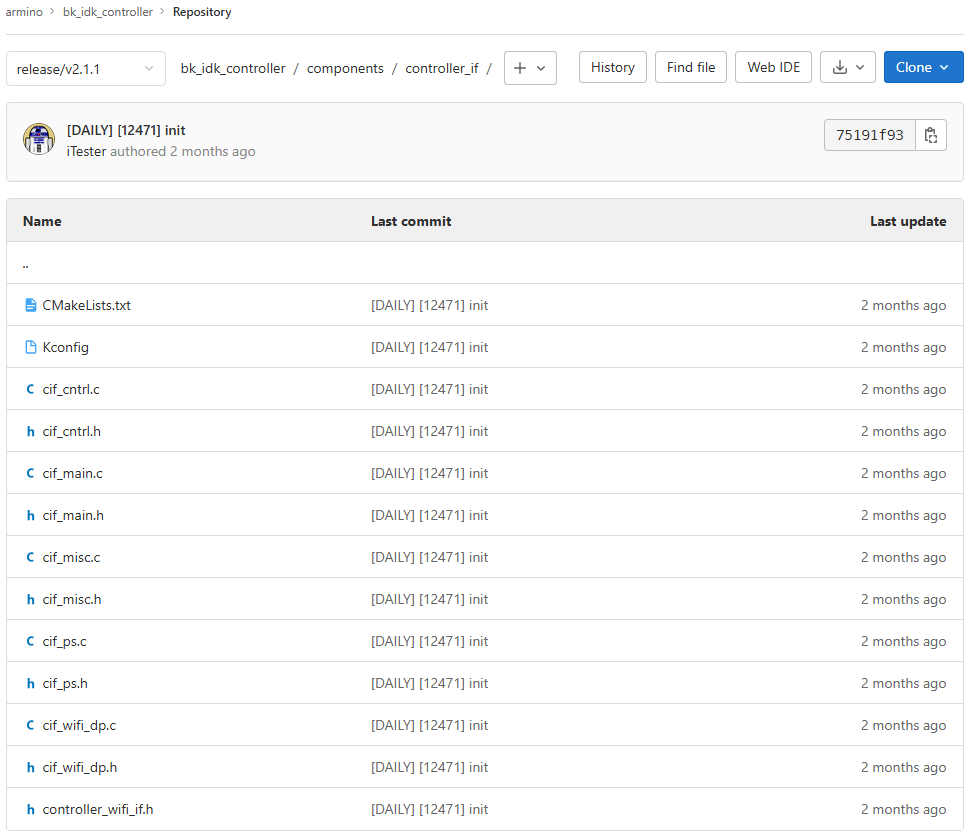The image size is (974, 837).
Task: Launch the Web IDE
Action: (x=773, y=67)
